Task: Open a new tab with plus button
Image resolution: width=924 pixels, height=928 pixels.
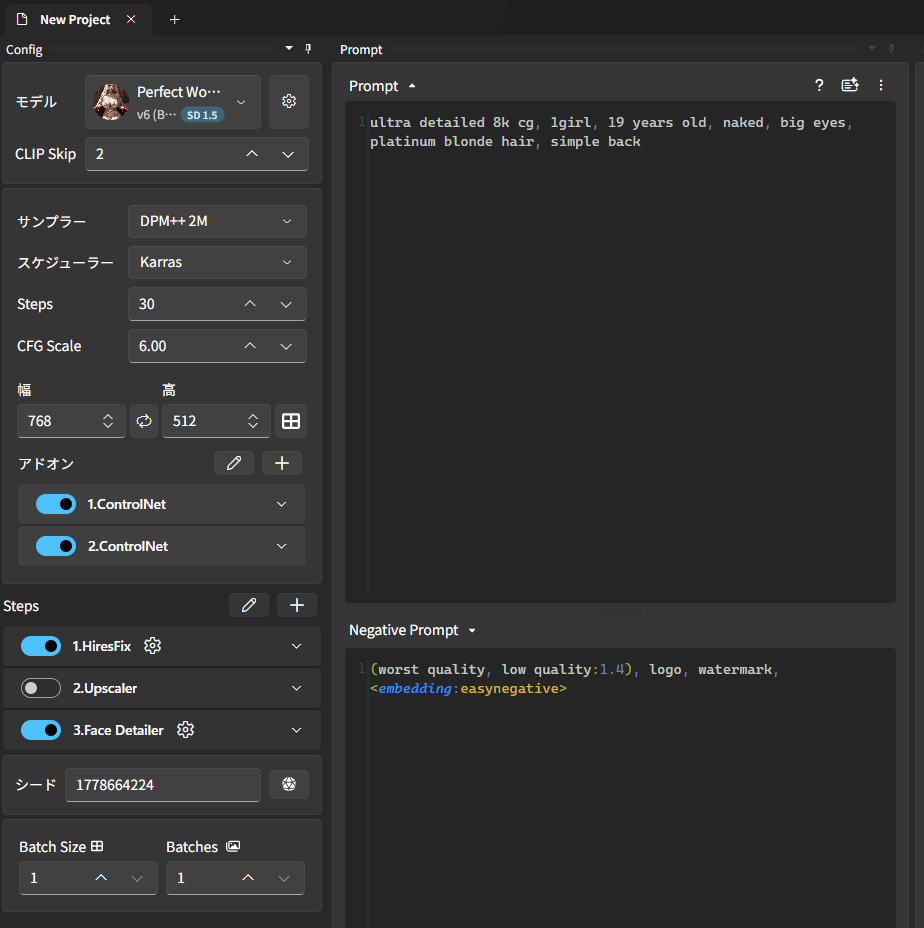Action: (x=175, y=19)
